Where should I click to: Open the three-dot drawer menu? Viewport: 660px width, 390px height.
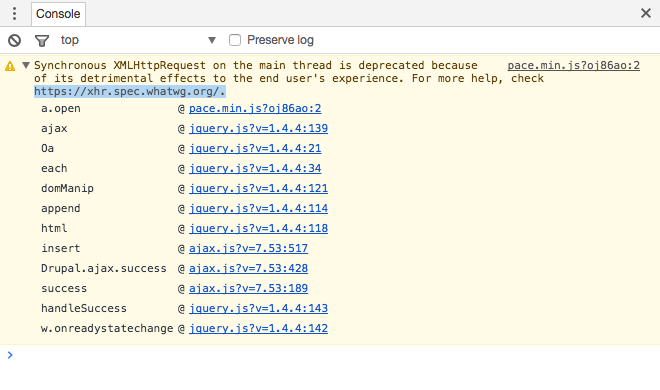coord(14,13)
